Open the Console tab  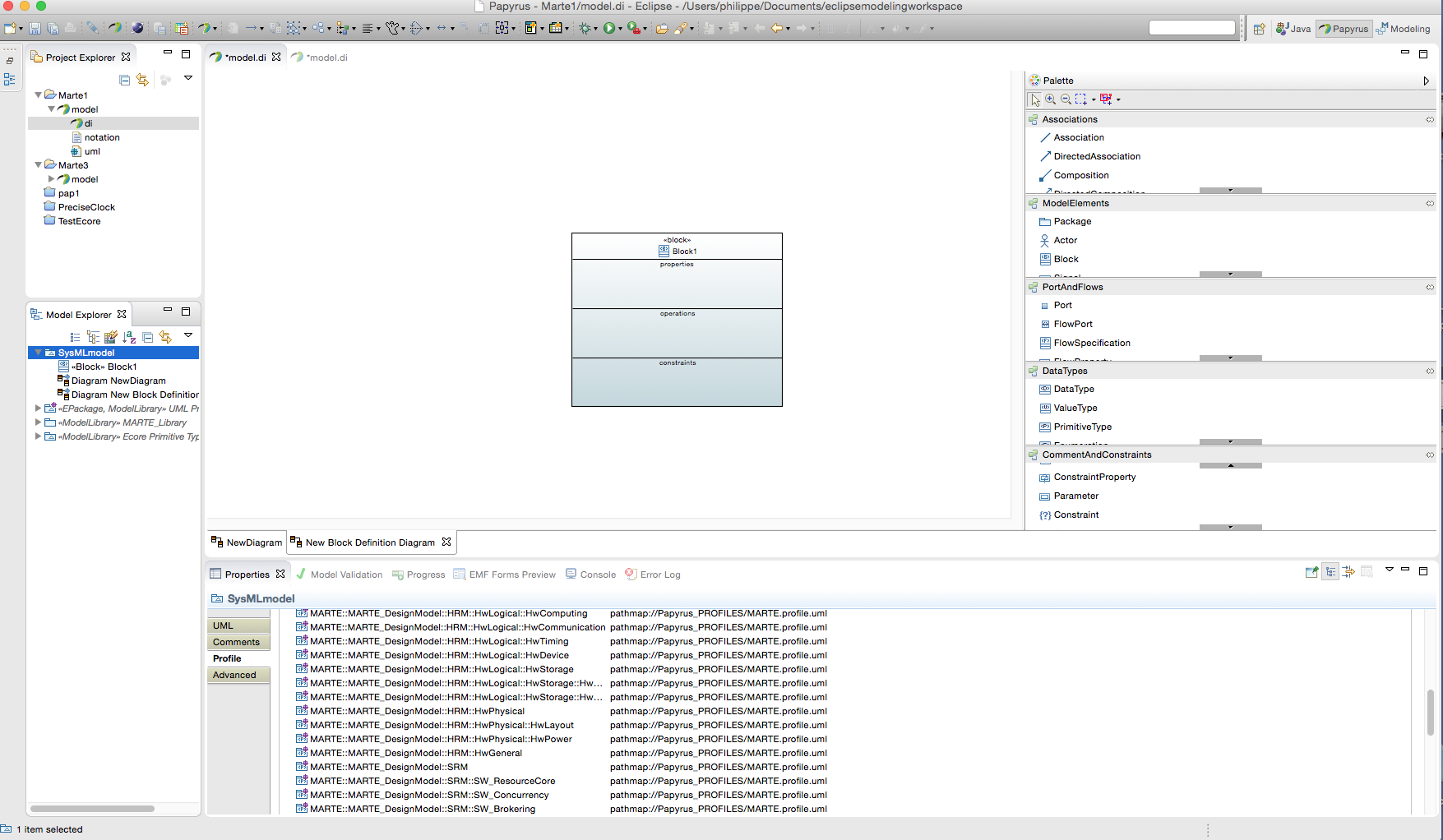(590, 575)
